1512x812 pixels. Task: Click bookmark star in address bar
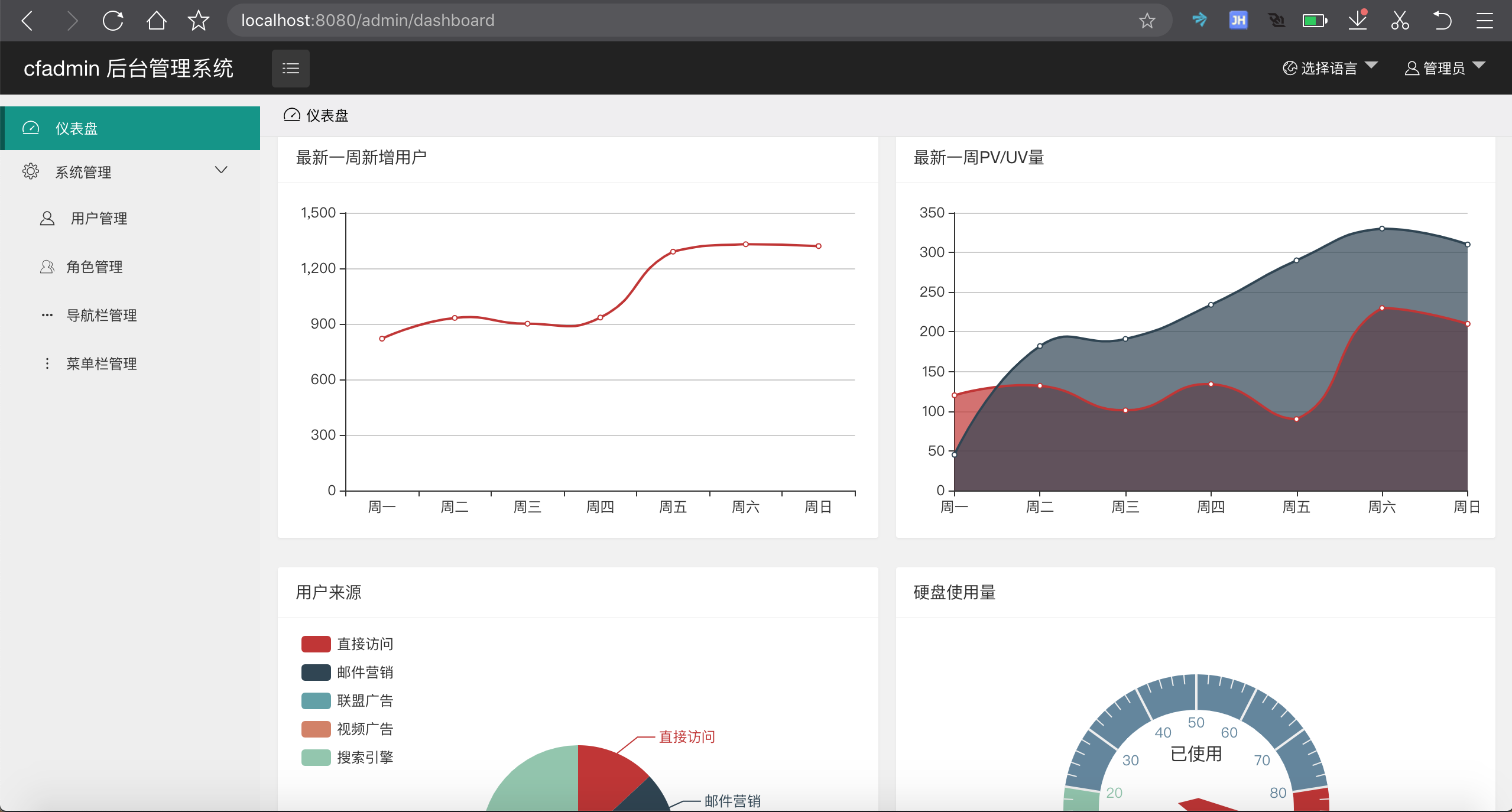point(1147,21)
